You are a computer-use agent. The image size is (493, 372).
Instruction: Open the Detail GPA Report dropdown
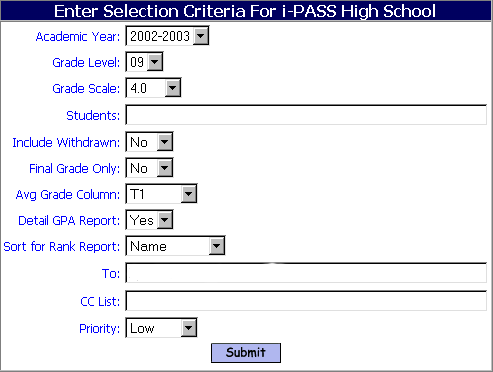pyautogui.click(x=149, y=220)
